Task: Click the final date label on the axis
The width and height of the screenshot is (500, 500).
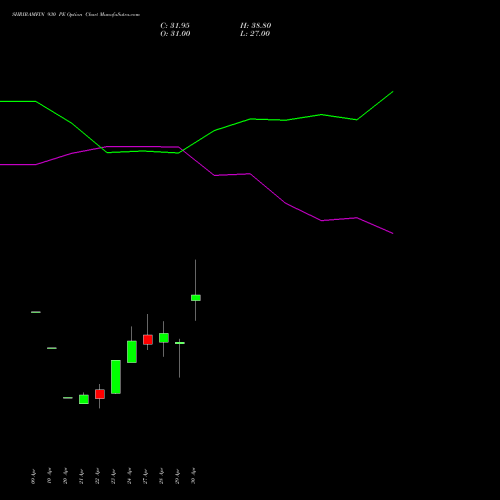Action: coord(193,476)
